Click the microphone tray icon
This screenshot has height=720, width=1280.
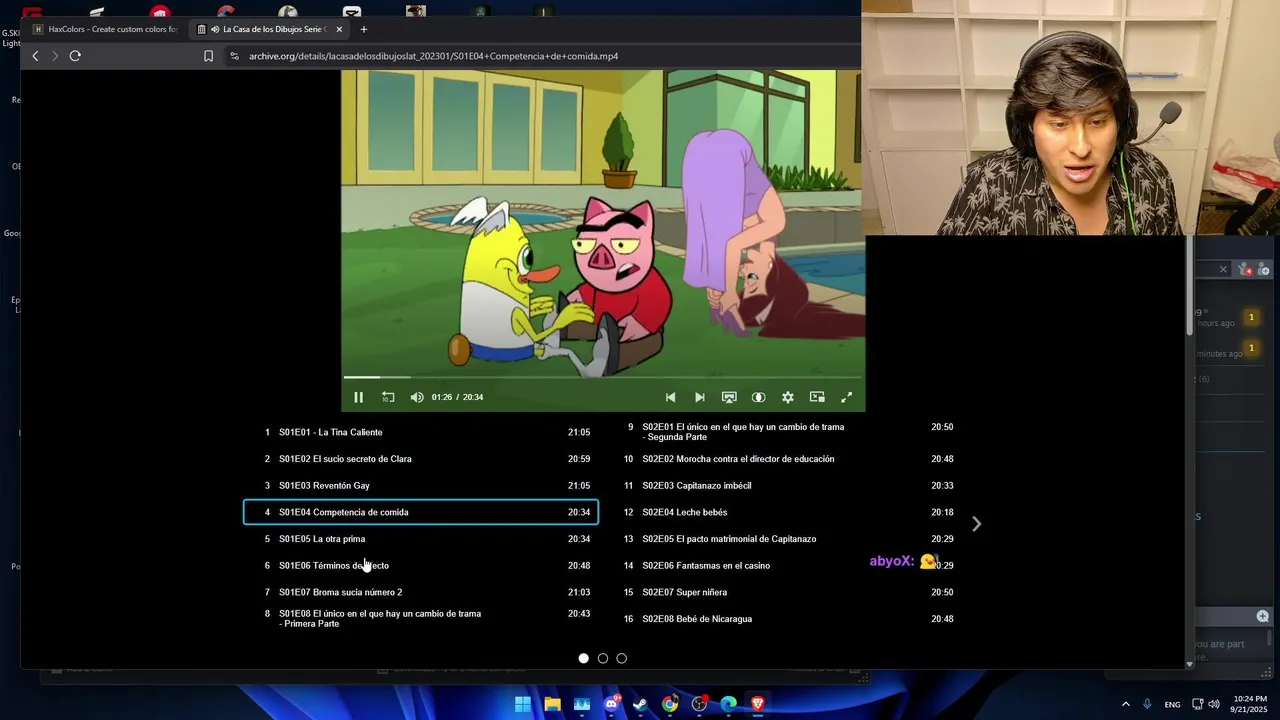[1147, 704]
